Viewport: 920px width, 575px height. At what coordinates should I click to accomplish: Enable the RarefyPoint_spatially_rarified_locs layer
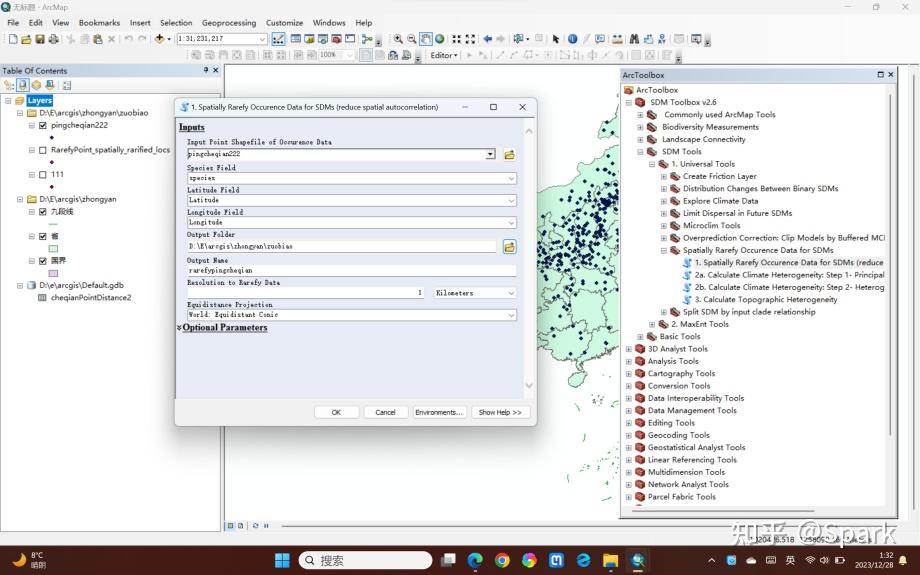click(43, 150)
